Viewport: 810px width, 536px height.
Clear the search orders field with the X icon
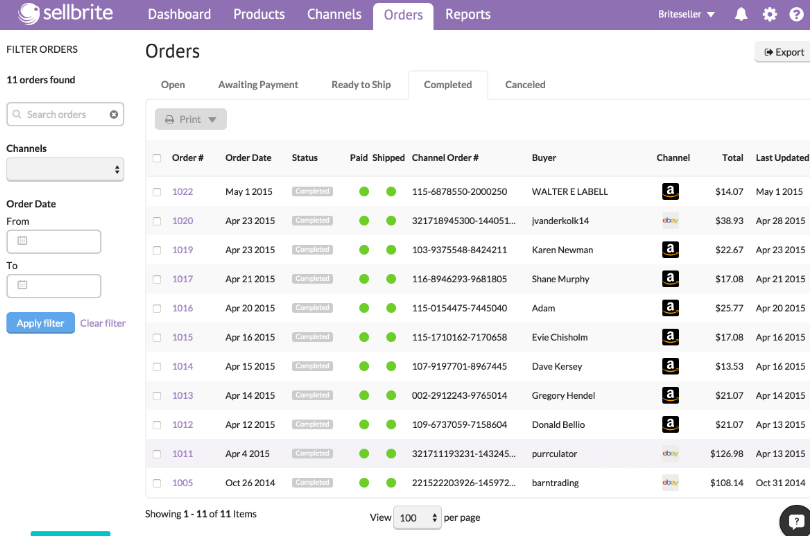tap(114, 115)
